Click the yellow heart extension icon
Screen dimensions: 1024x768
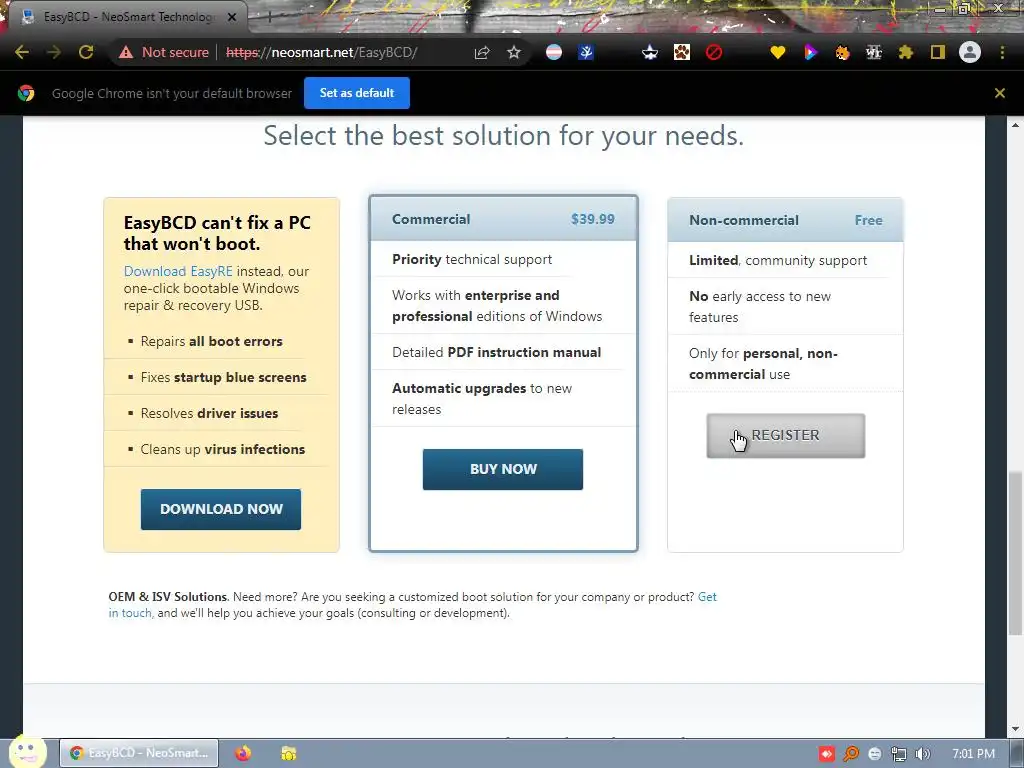(777, 52)
